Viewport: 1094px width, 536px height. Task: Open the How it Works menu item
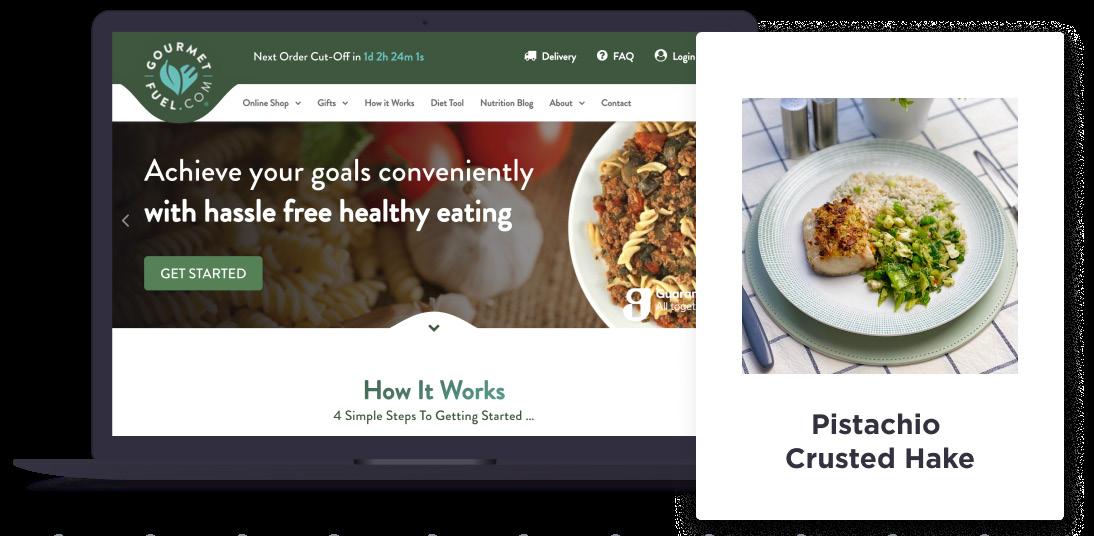pos(389,103)
